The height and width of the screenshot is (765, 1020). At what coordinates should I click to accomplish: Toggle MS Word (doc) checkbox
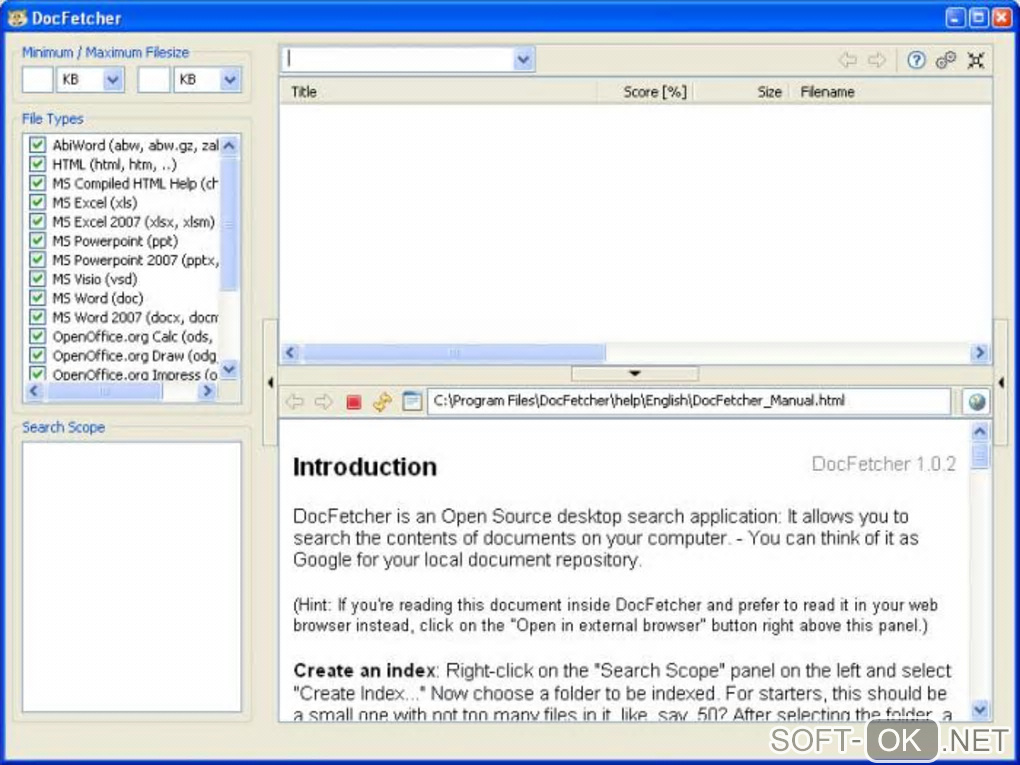pyautogui.click(x=38, y=298)
